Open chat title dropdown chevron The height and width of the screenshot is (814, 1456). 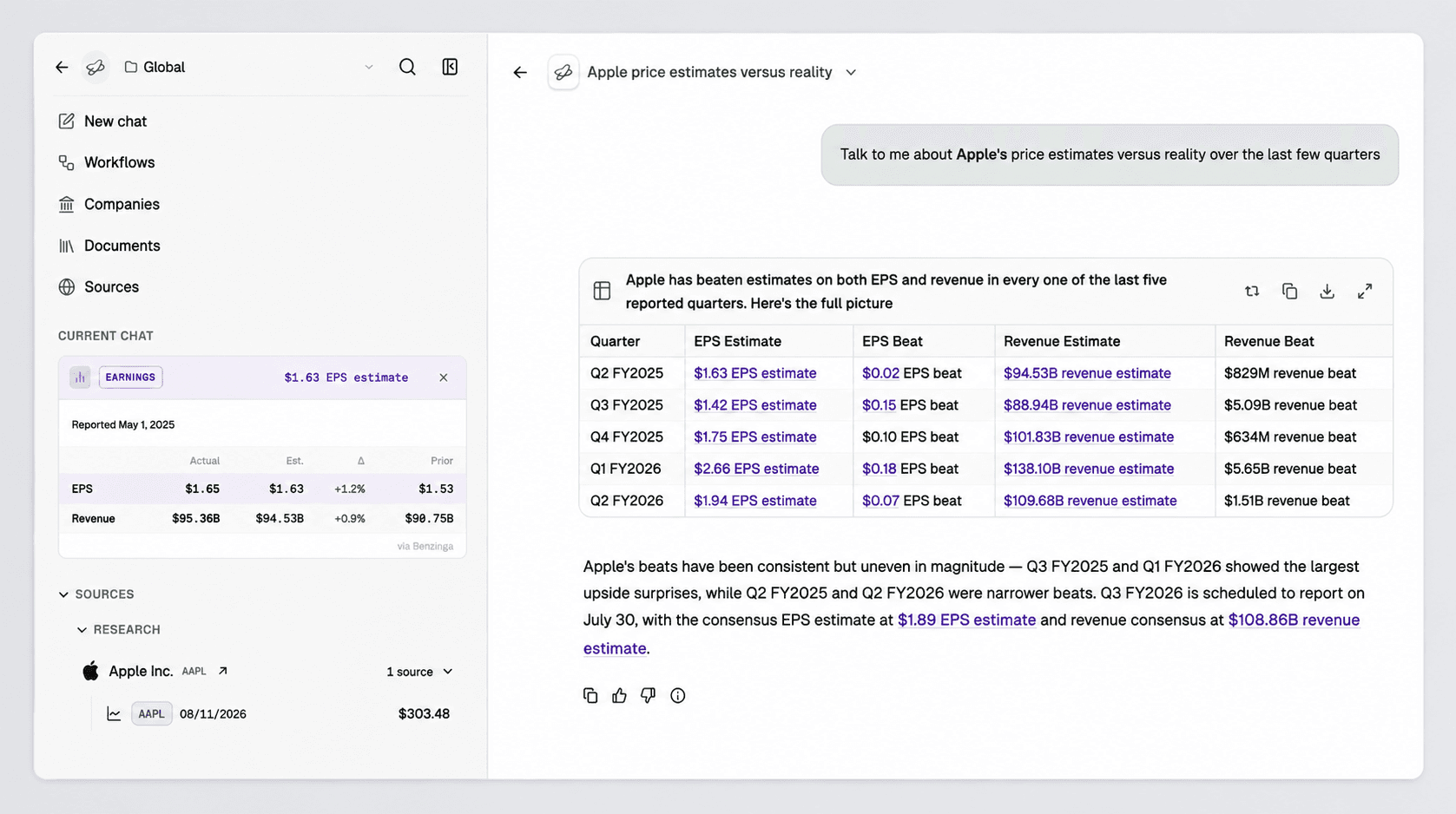point(851,72)
